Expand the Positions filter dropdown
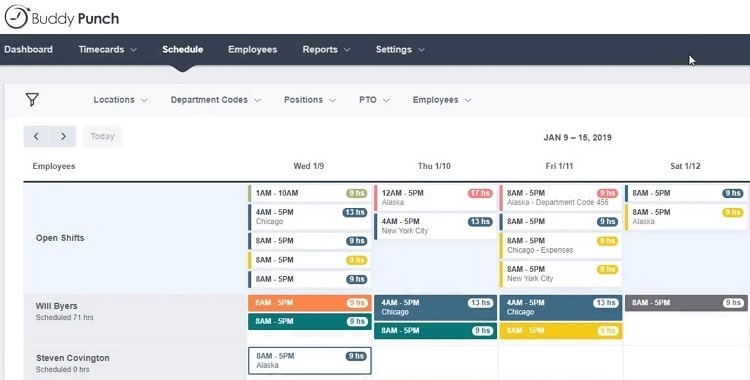This screenshot has width=750, height=380. click(309, 100)
